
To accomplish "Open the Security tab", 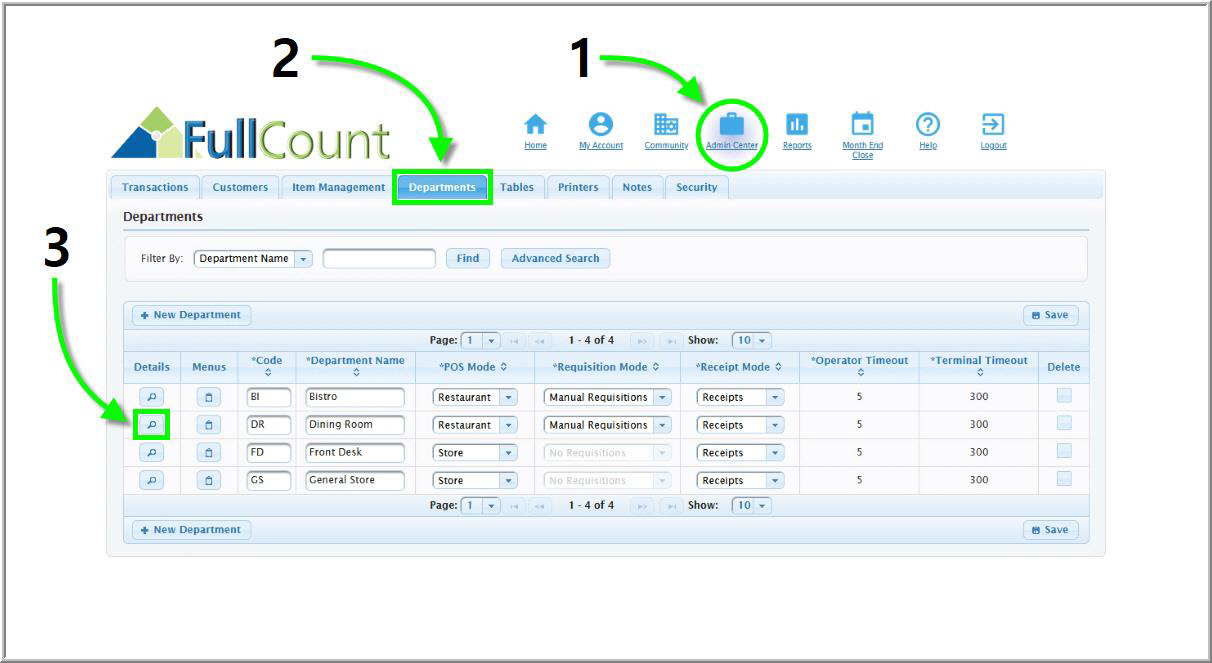I will (696, 187).
